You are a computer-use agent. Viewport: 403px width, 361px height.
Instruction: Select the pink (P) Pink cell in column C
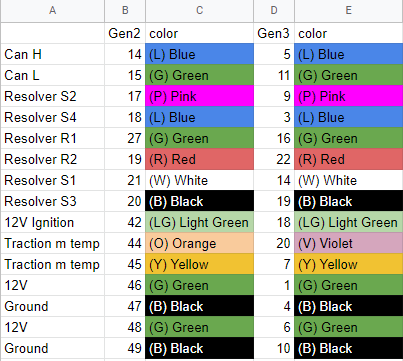point(199,96)
